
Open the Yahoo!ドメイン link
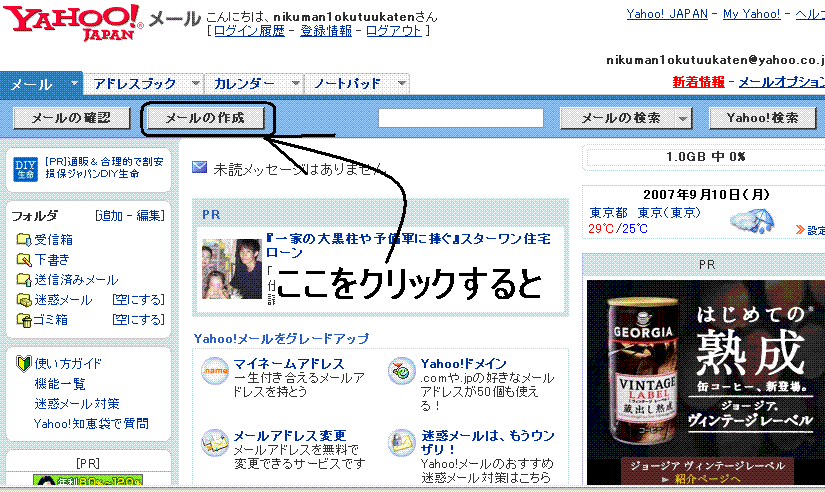[464, 364]
